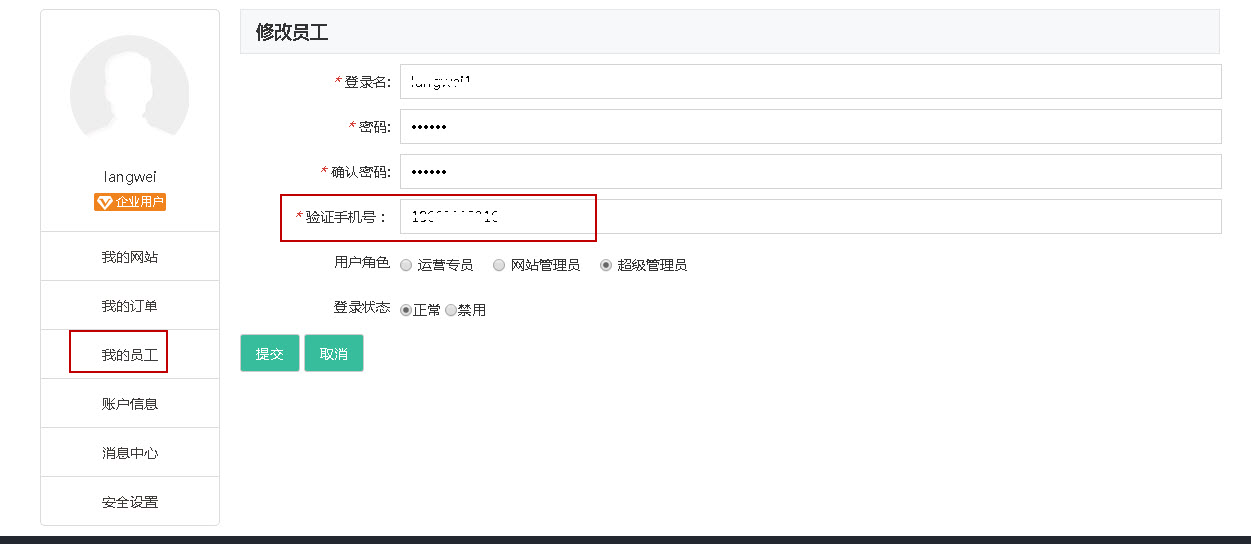The height and width of the screenshot is (544, 1251).
Task: Focus the 密码 password field
Action: [x=810, y=127]
